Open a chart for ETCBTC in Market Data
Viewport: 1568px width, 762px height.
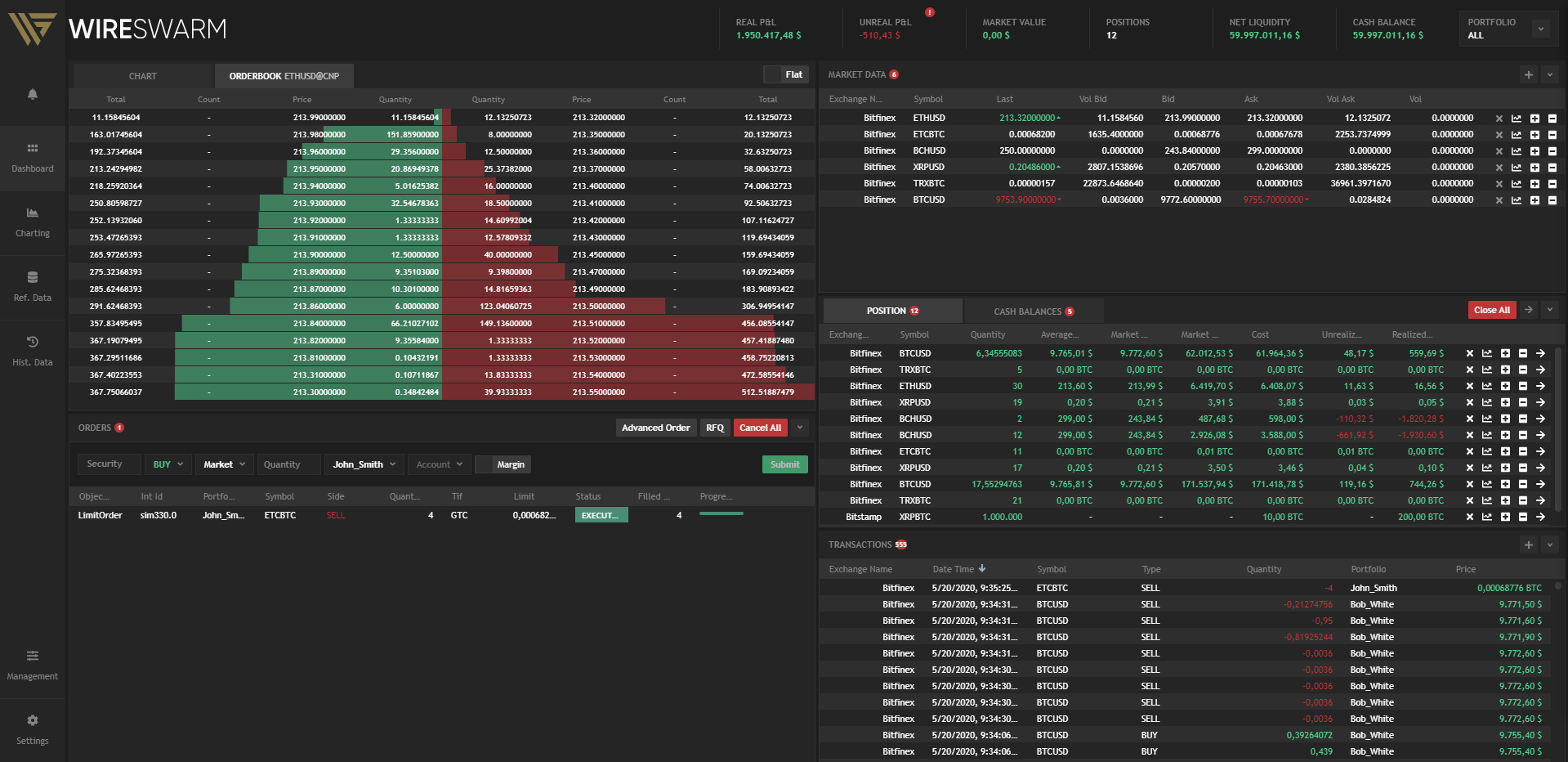pyautogui.click(x=1517, y=135)
